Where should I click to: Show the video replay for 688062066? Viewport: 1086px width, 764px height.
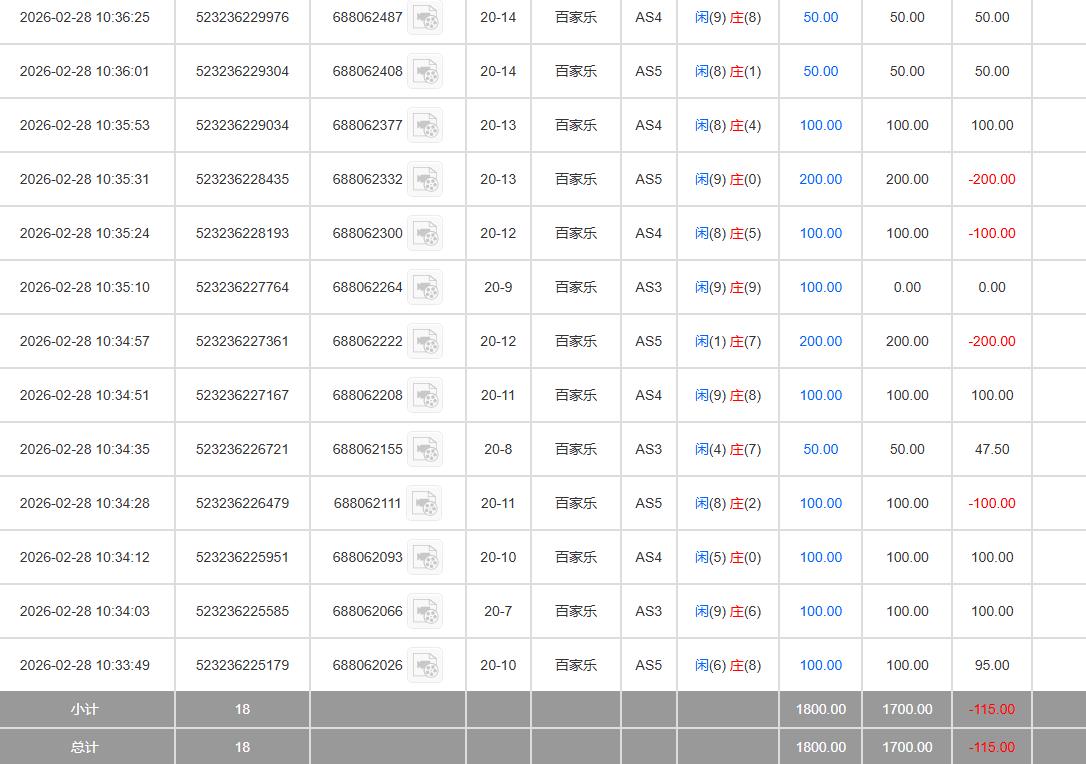425,612
